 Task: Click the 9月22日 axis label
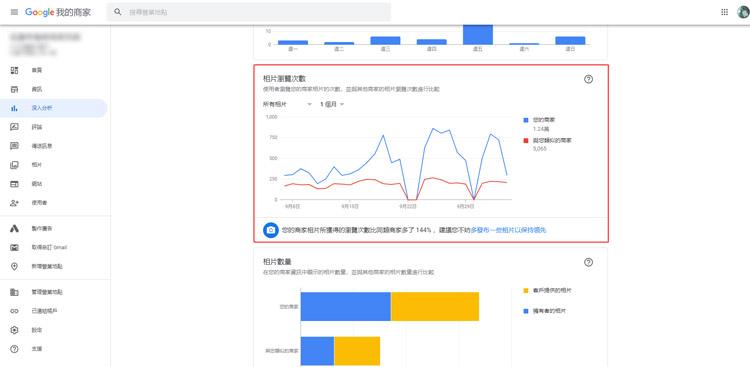[x=408, y=206]
